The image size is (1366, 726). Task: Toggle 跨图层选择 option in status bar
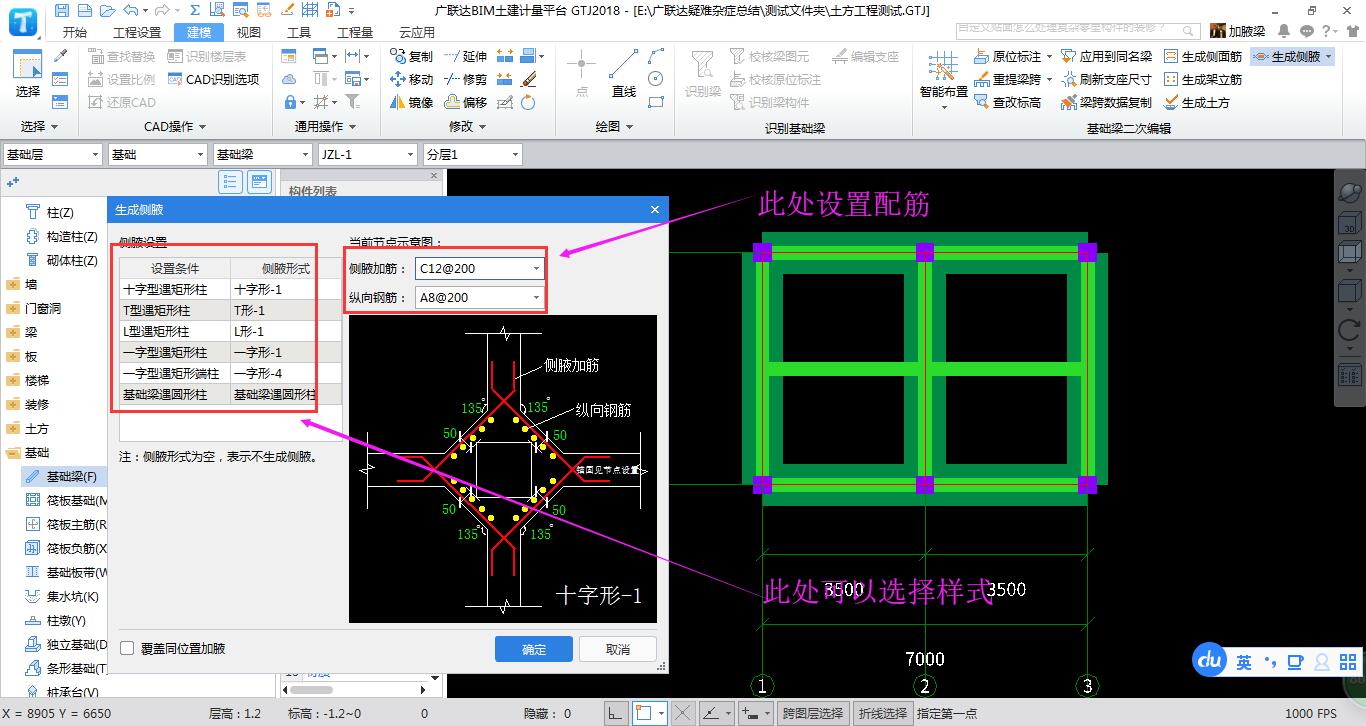click(813, 714)
